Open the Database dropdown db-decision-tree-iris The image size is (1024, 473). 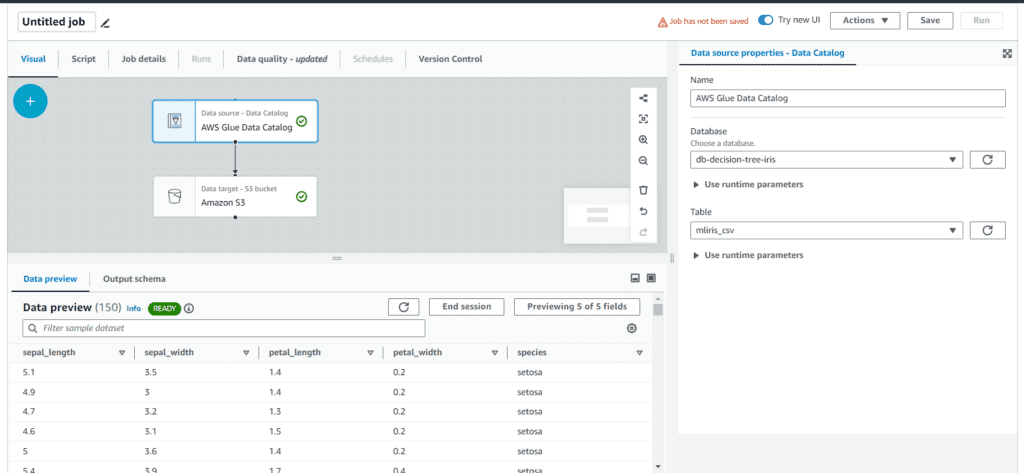[826, 160]
